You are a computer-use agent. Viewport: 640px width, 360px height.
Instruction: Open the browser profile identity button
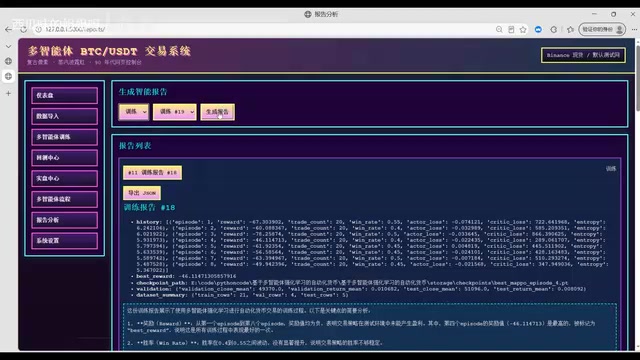coord(602,29)
